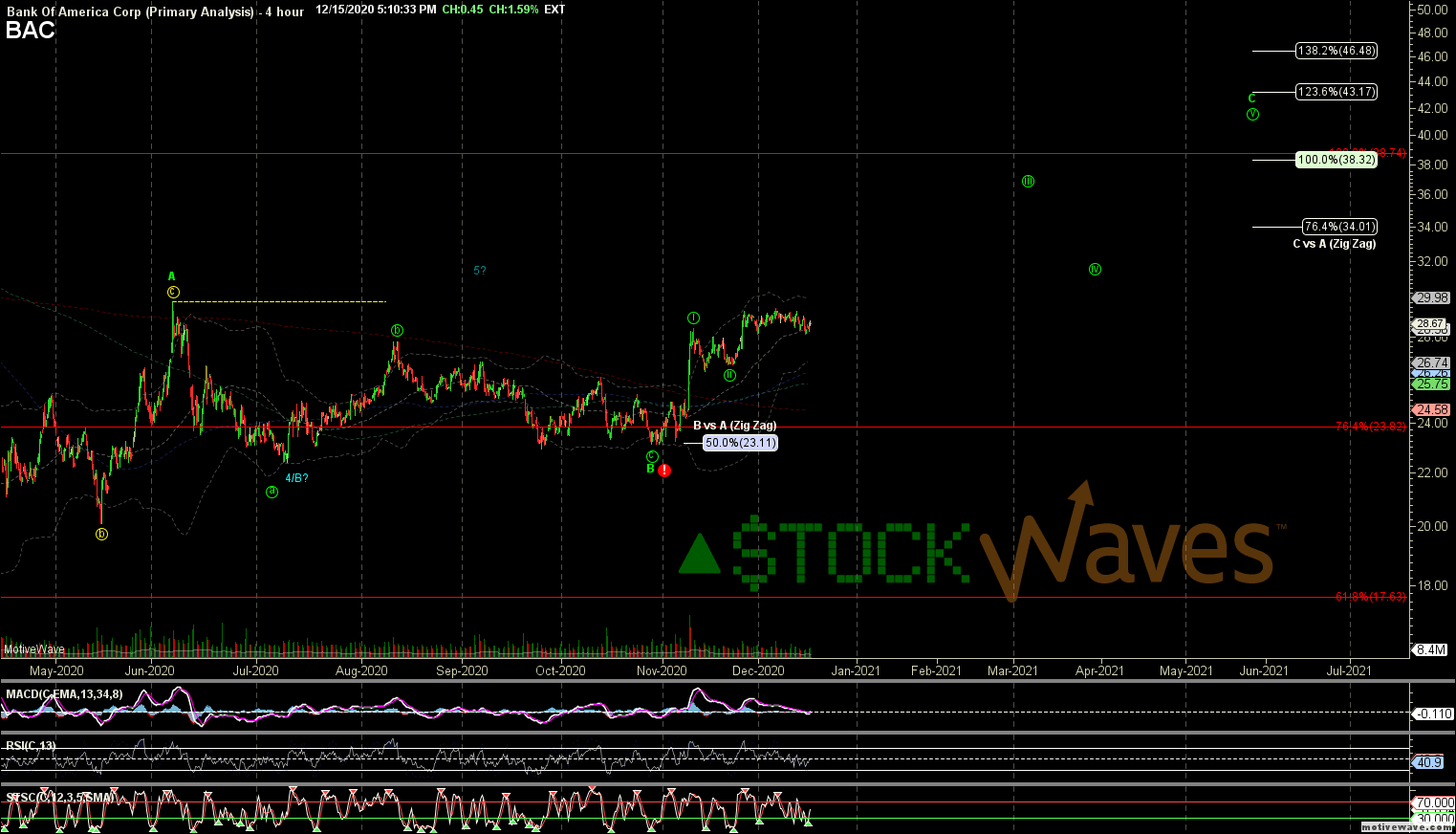This screenshot has height=834, width=1456.
Task: Open the STSC(C,12,3,5,SMA) study label
Action: 59,797
